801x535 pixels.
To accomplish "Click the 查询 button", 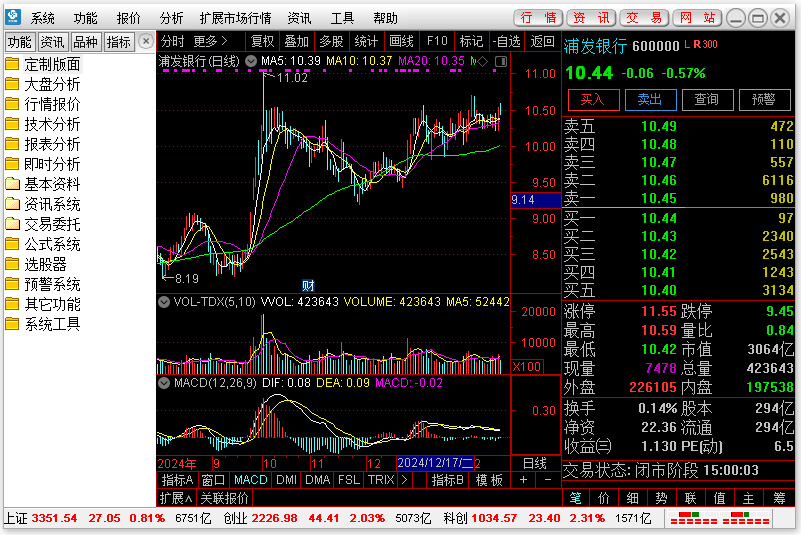I will point(707,100).
